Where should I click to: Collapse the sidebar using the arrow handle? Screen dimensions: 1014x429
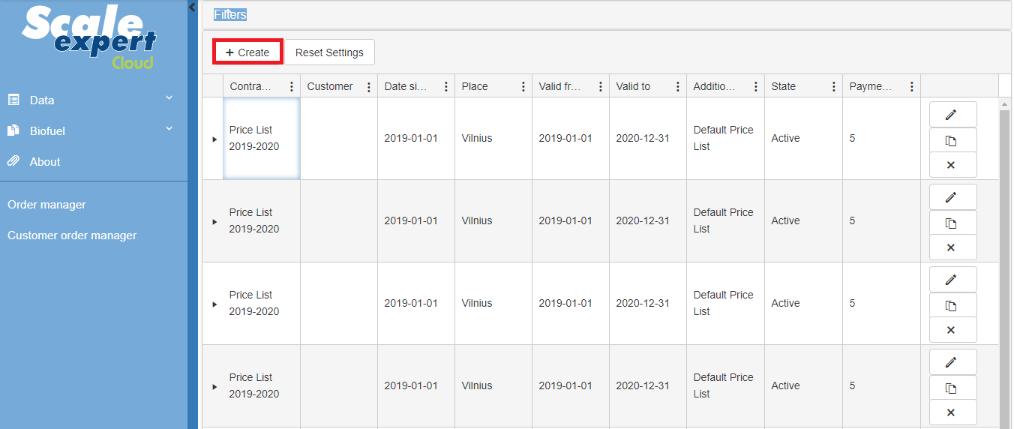192,7
